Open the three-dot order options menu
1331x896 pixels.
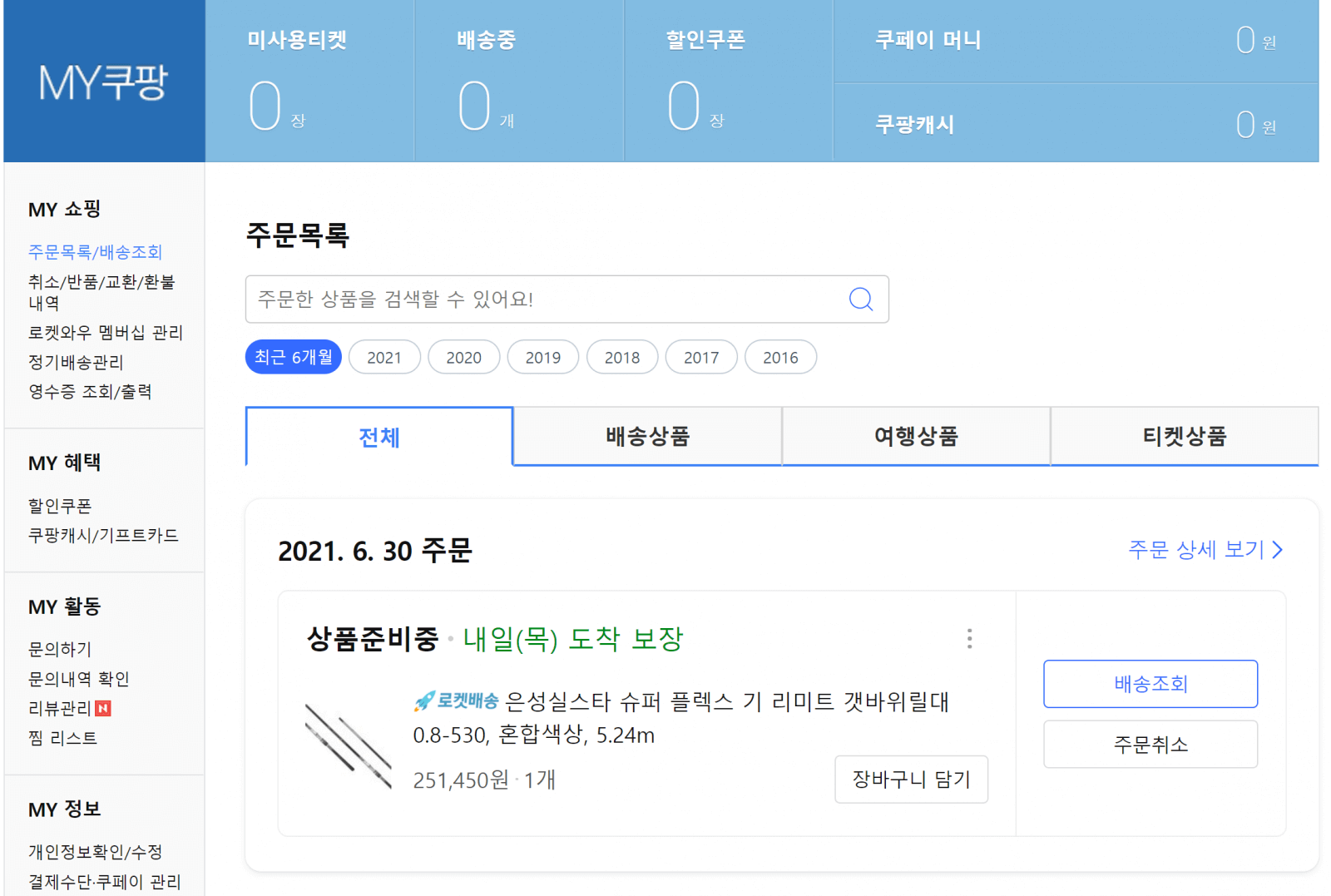pos(969,639)
